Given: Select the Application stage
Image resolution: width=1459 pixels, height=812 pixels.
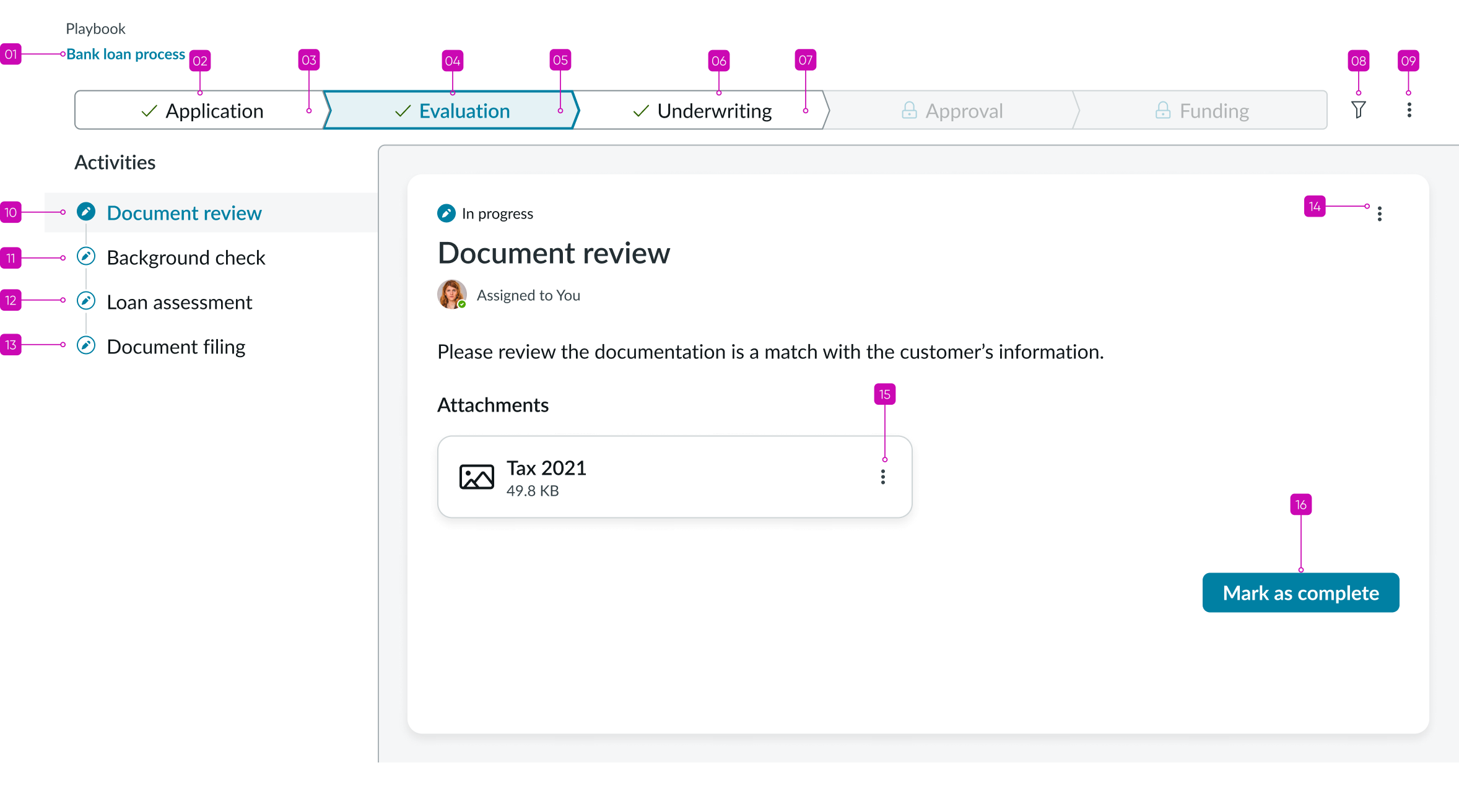Looking at the screenshot, I should pos(201,111).
